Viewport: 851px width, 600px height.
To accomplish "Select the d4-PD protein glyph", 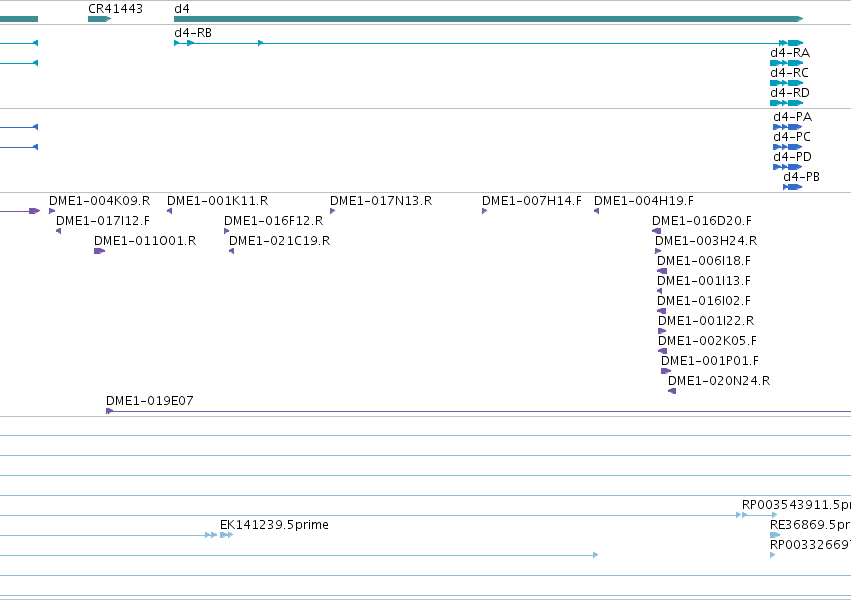I will pyautogui.click(x=788, y=167).
